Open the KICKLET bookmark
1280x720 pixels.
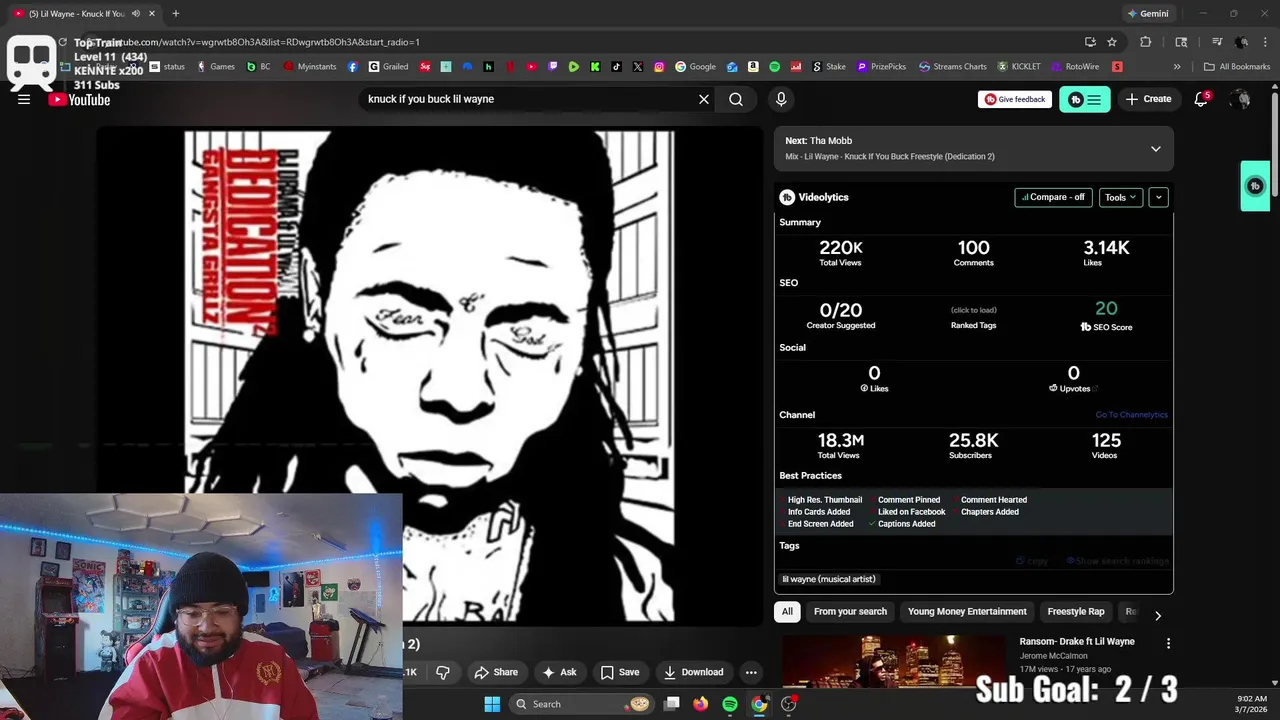pos(1019,67)
